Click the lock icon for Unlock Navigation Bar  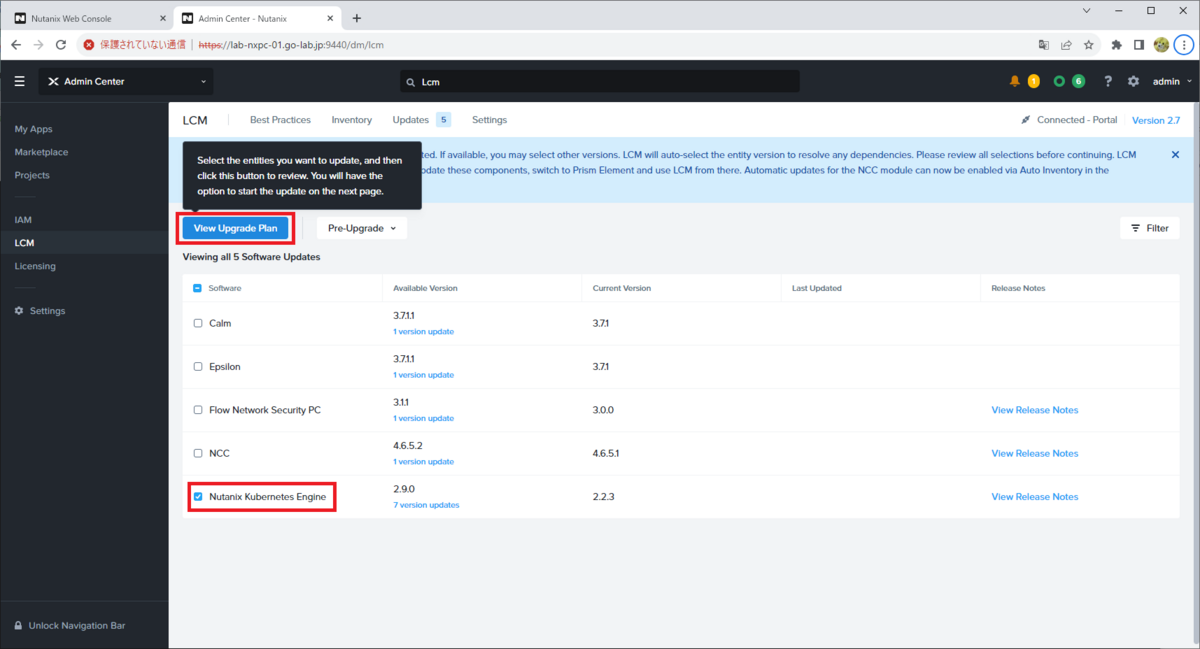[18, 625]
